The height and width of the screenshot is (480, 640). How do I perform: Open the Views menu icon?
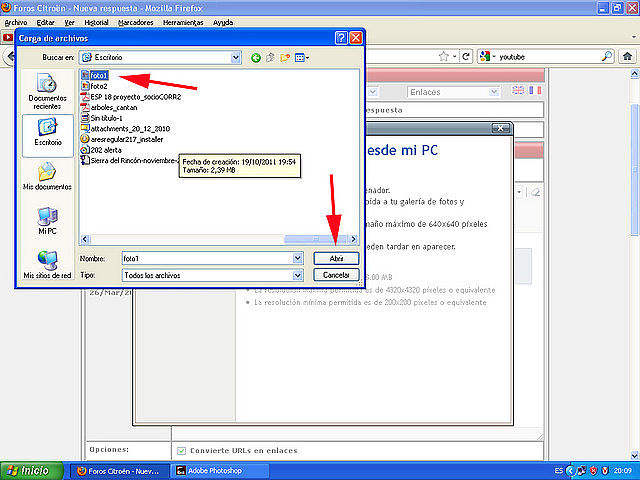click(x=302, y=58)
